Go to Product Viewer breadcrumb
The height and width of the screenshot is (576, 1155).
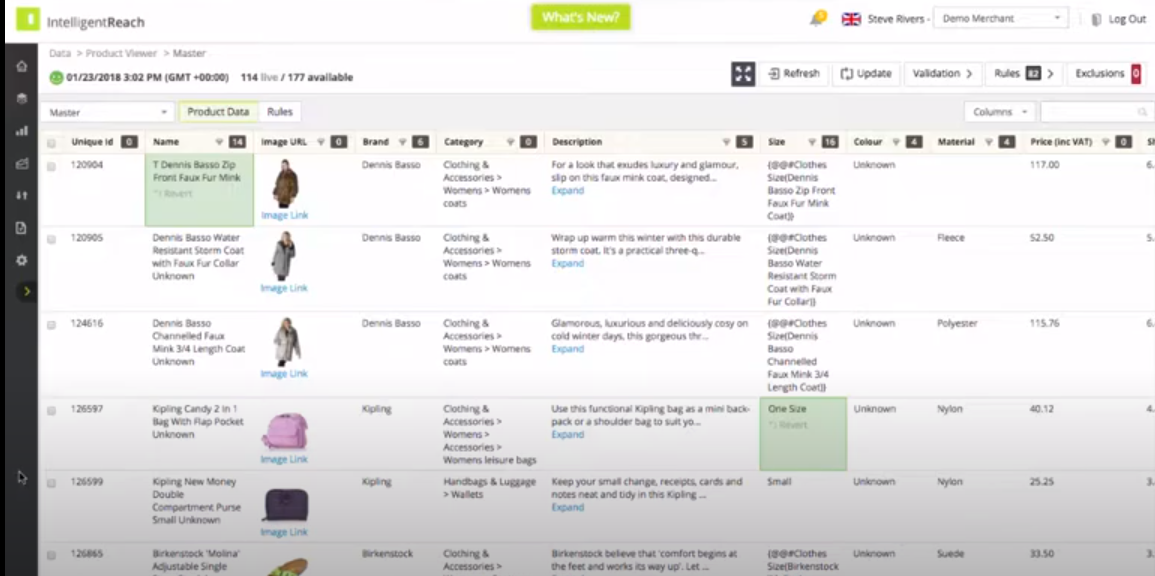point(121,53)
